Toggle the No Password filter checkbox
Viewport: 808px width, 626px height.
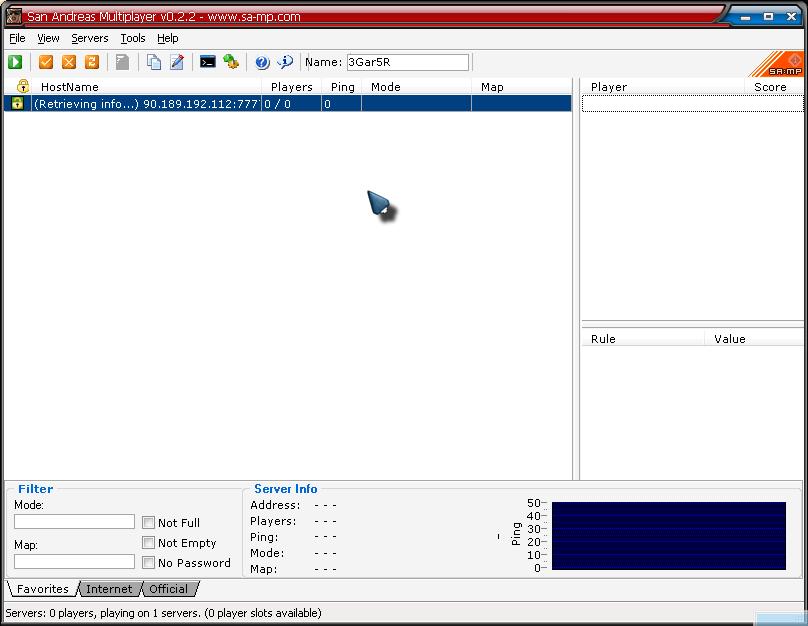[x=148, y=563]
